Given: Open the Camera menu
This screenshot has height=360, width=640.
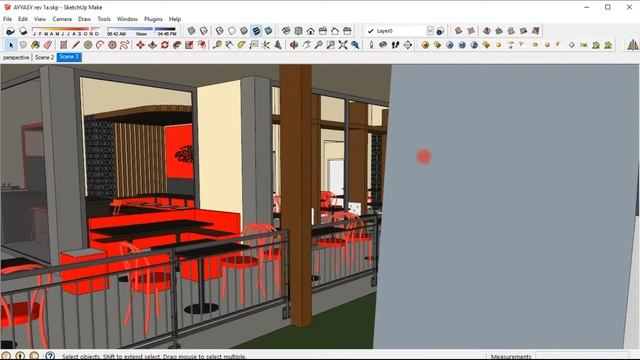Looking at the screenshot, I should [x=62, y=19].
